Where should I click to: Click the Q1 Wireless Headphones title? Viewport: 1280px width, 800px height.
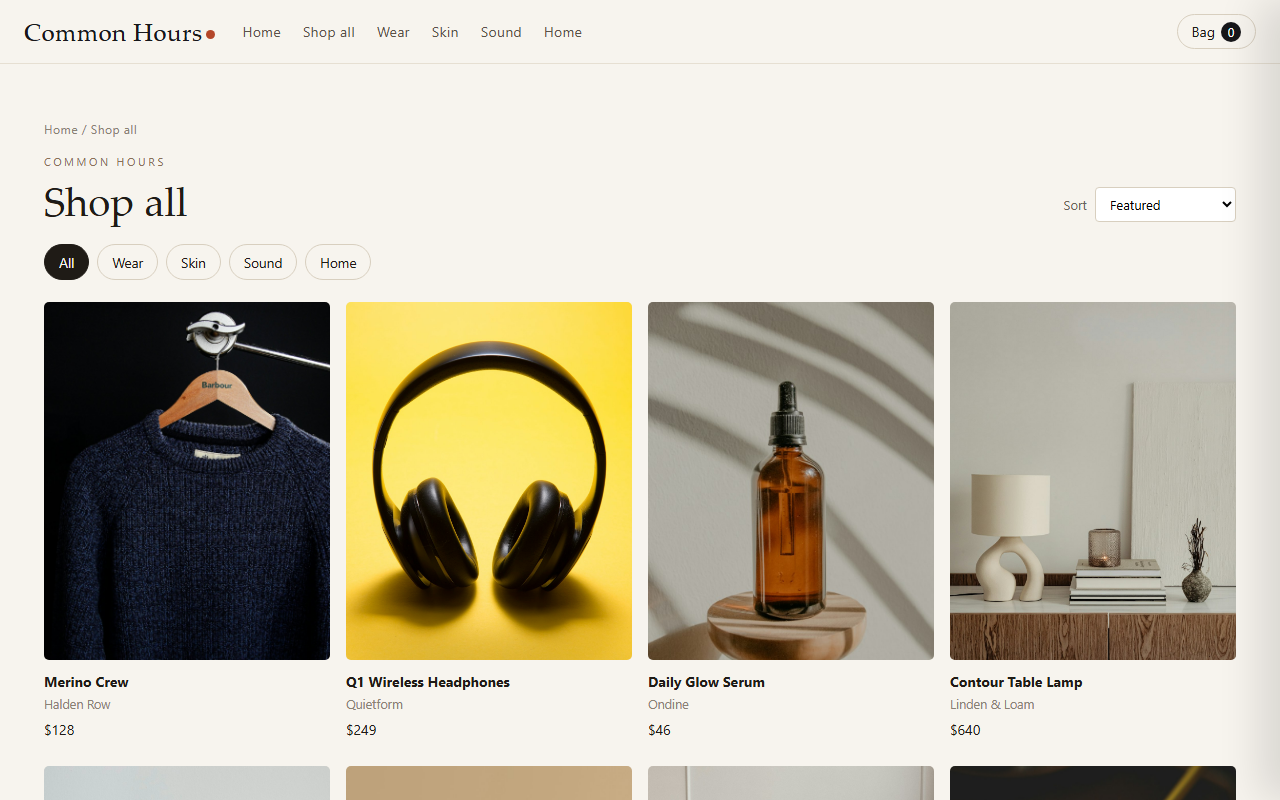(x=428, y=682)
